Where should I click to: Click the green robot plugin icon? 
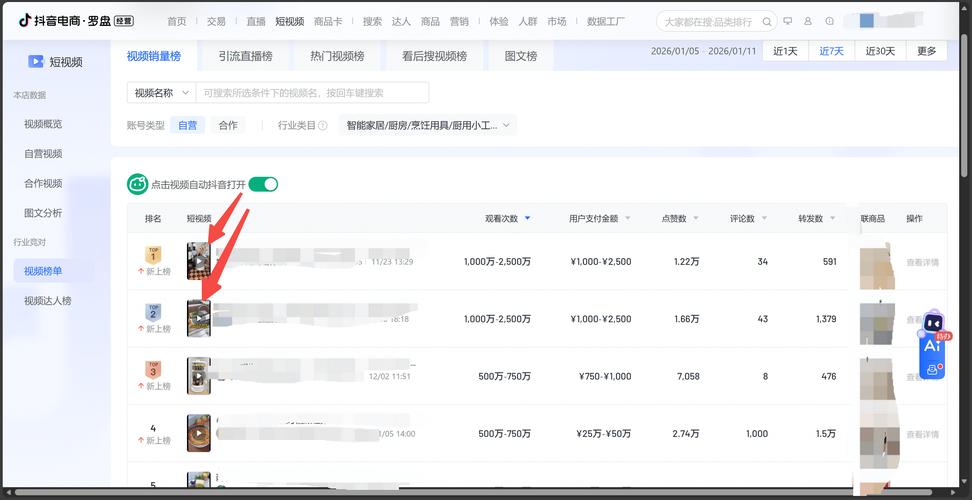click(138, 184)
